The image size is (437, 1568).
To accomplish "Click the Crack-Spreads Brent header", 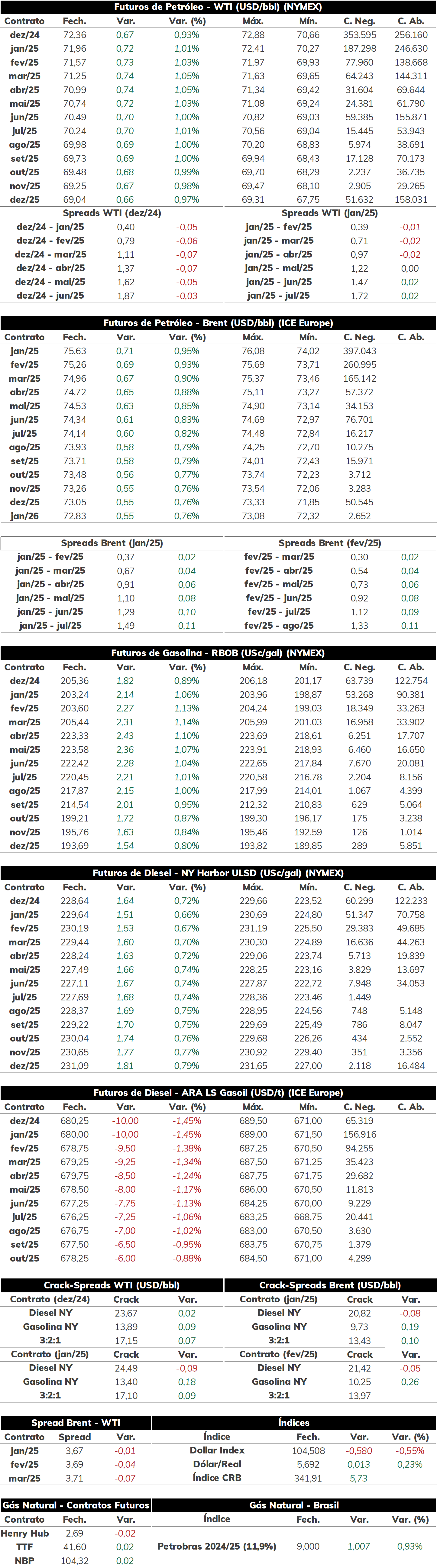I will (x=331, y=1285).
